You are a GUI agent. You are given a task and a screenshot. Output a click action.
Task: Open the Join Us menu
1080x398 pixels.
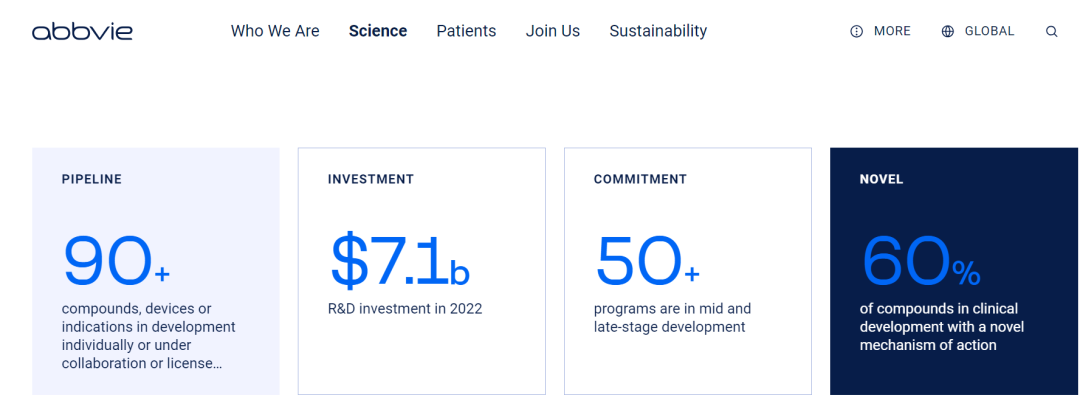pos(552,31)
